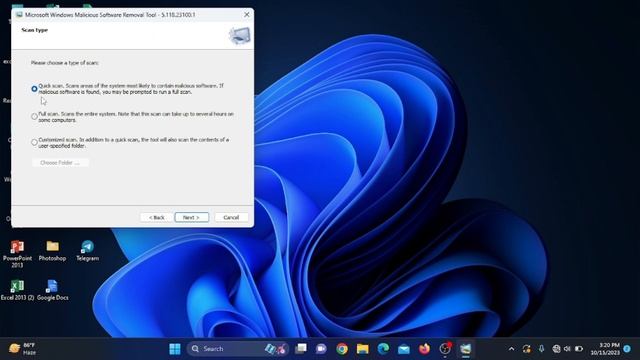
Task: Launch Google Chrome from the taskbar
Action: [342, 349]
